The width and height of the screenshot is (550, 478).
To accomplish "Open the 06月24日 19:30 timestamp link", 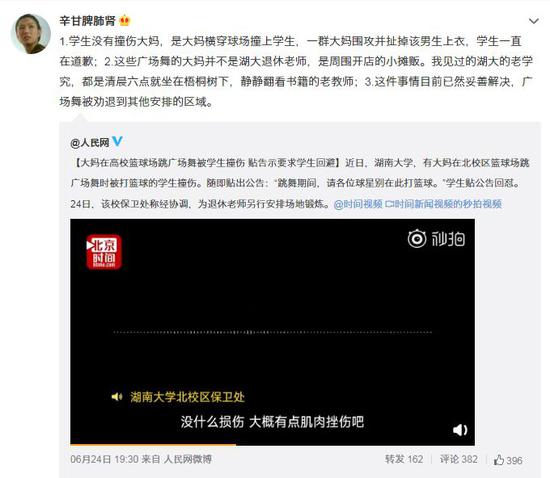I will click(104, 459).
